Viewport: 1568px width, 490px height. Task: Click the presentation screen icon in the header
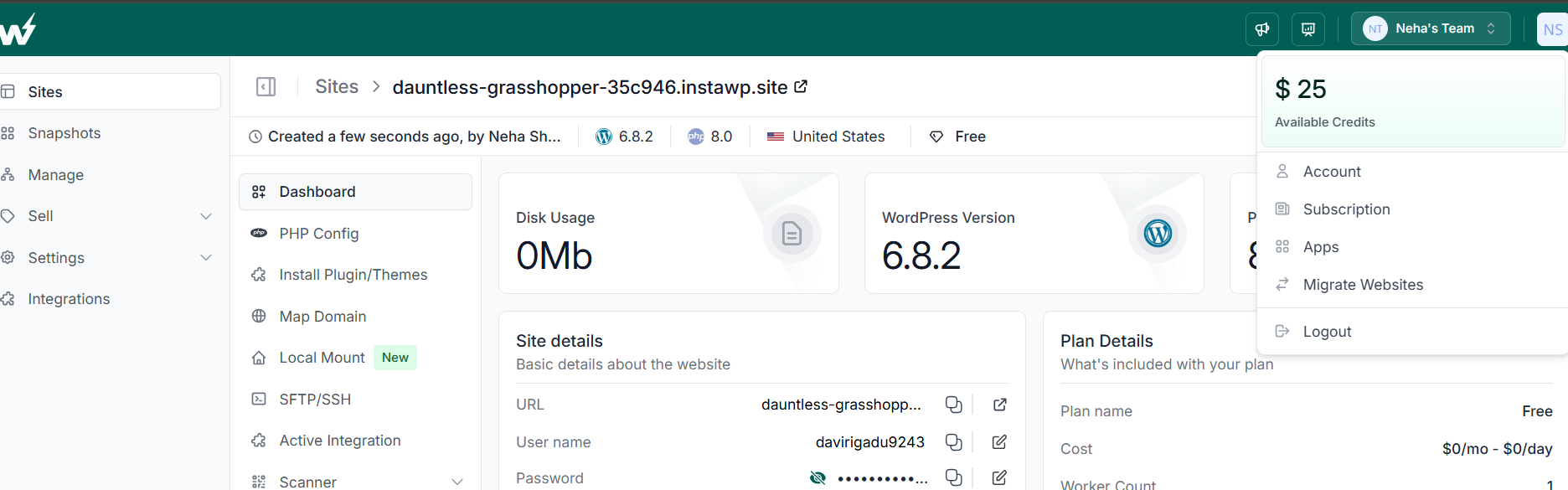[x=1308, y=29]
